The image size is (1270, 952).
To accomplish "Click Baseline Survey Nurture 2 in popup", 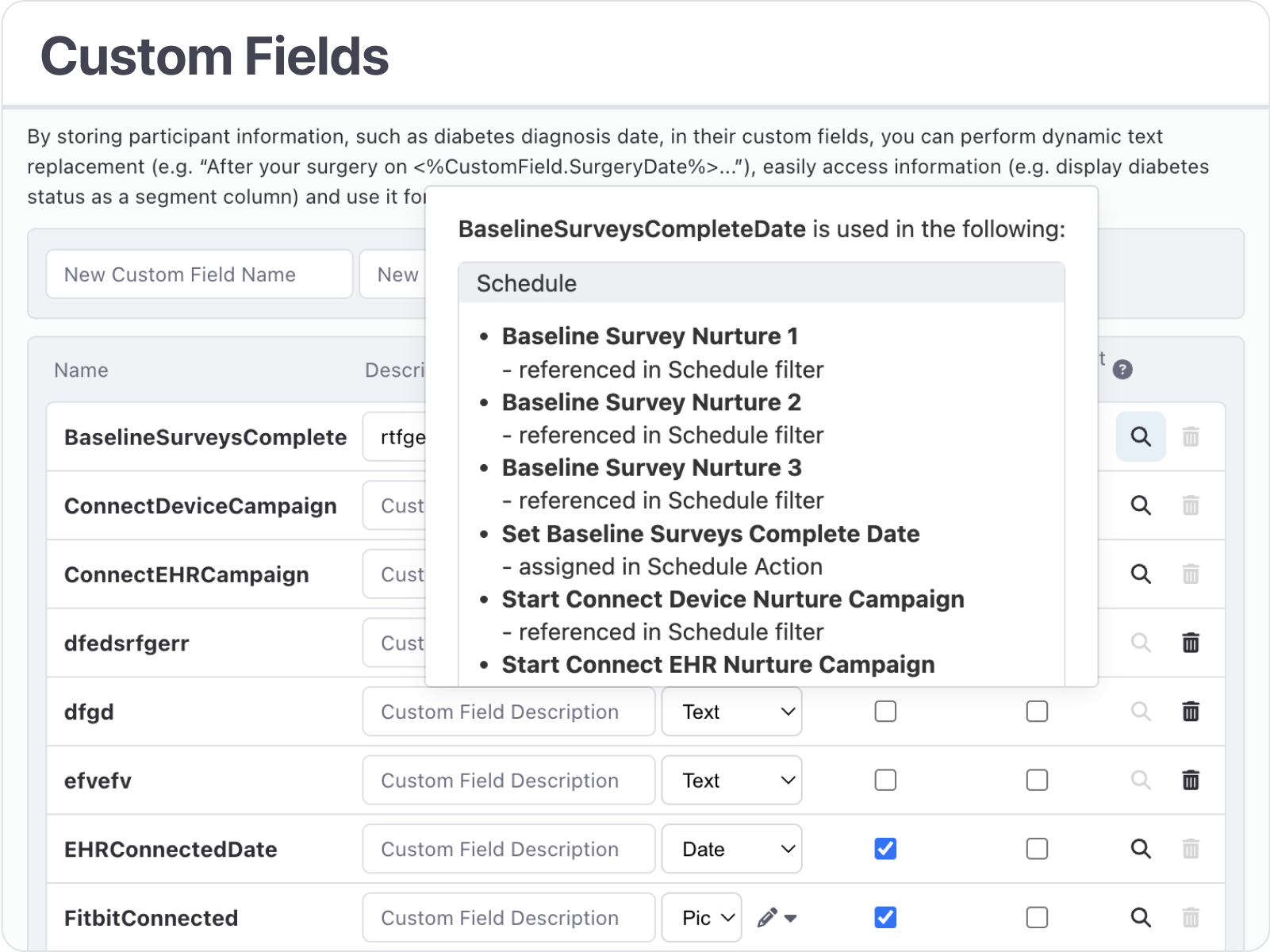I will pos(651,402).
